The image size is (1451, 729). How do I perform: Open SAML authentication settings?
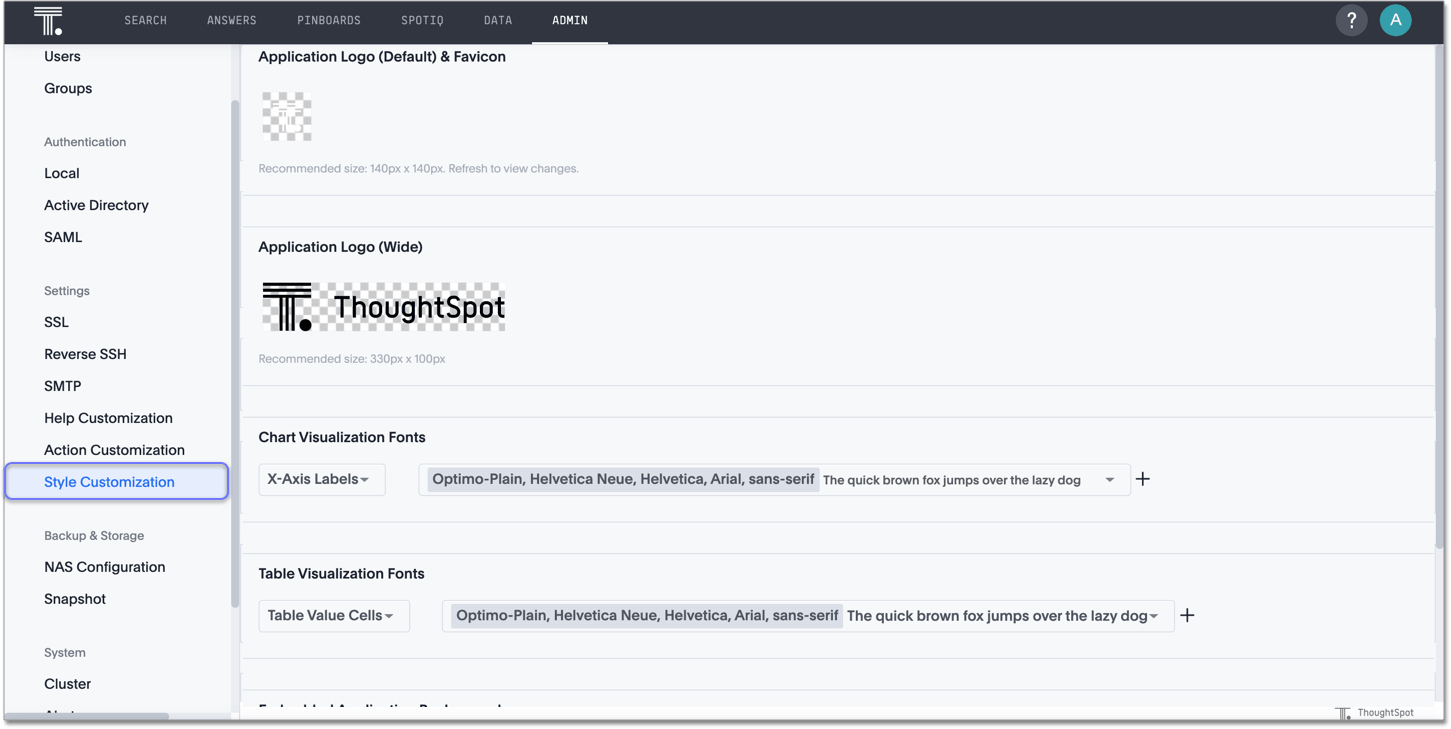click(63, 237)
